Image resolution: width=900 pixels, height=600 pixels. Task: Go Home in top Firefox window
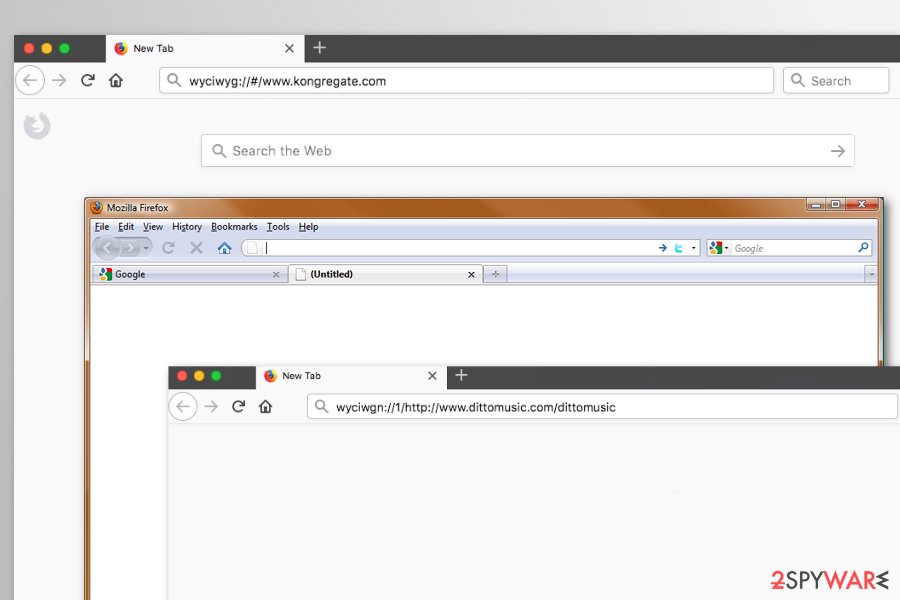click(116, 80)
